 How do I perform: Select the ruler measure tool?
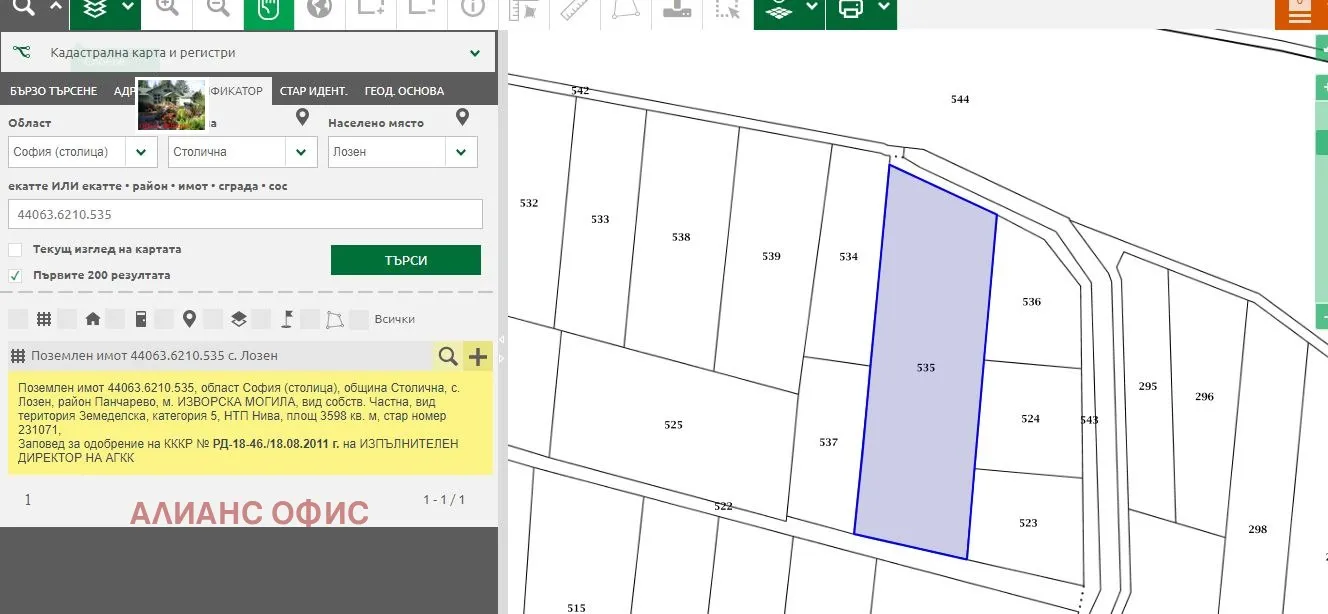[x=575, y=8]
